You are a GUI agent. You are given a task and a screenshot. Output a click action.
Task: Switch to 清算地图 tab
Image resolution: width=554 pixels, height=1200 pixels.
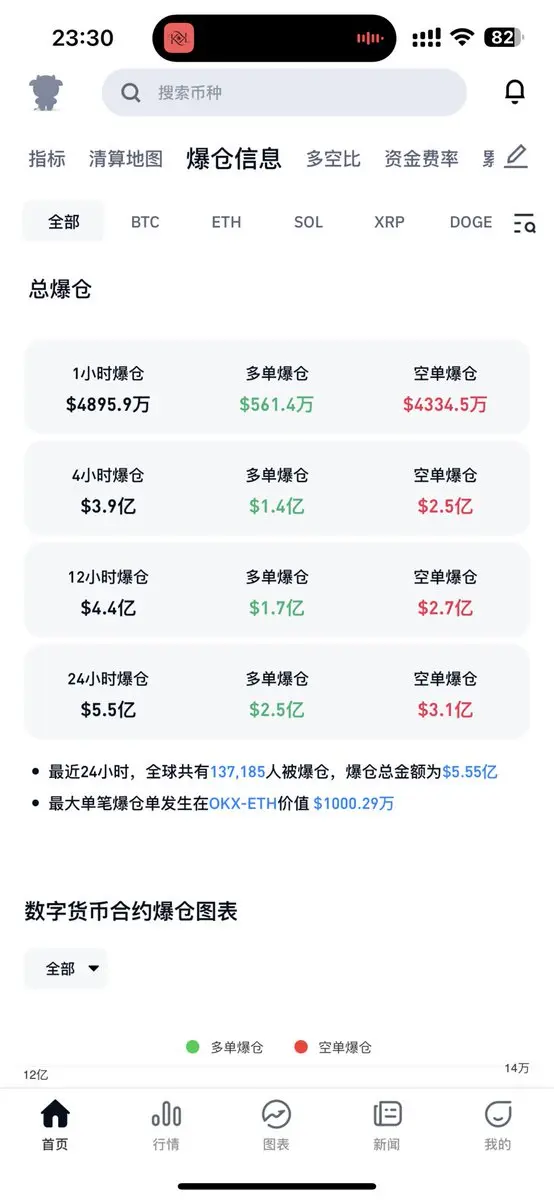point(125,158)
